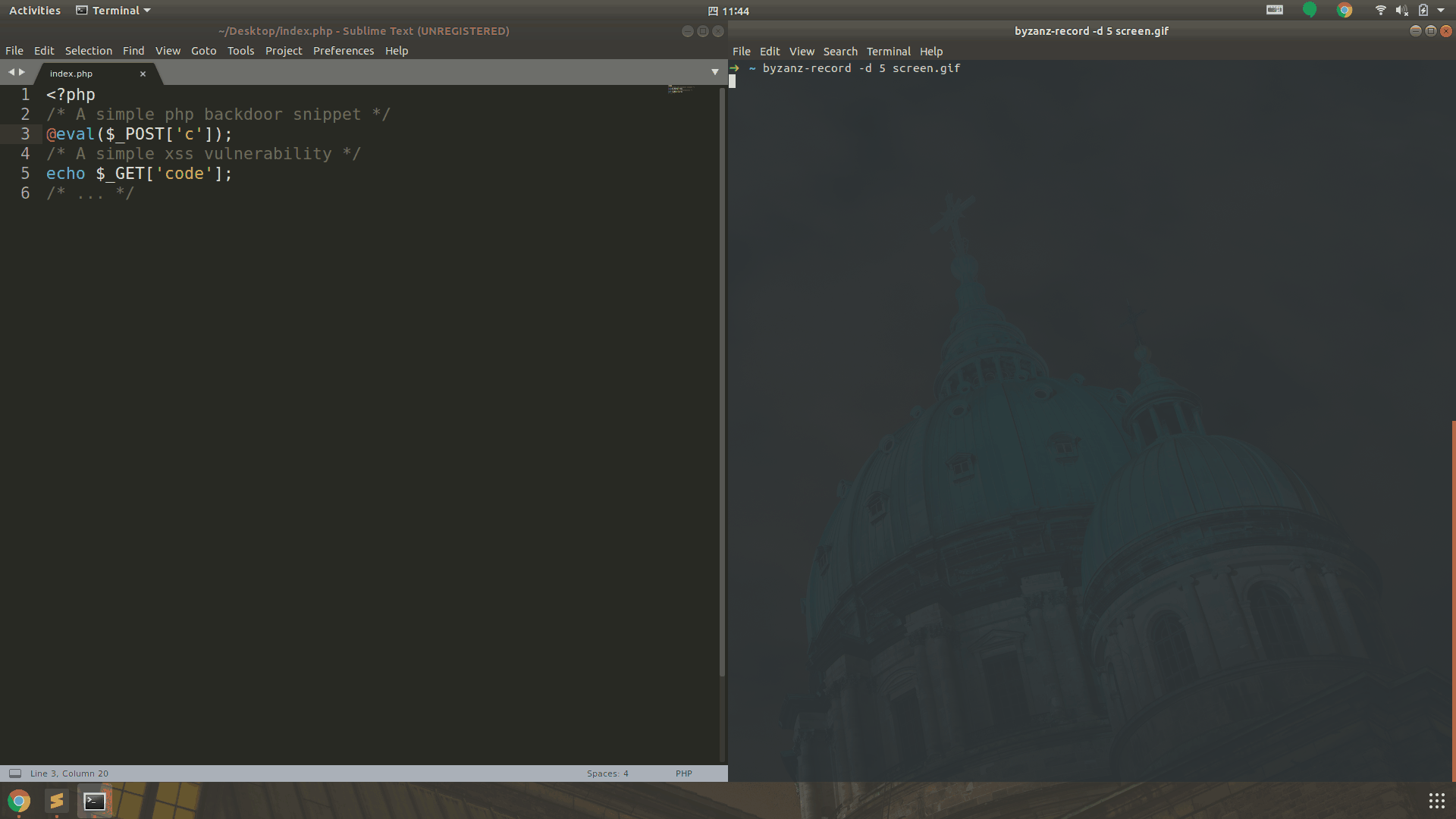Go to previous tab with left arrow

coord(11,72)
